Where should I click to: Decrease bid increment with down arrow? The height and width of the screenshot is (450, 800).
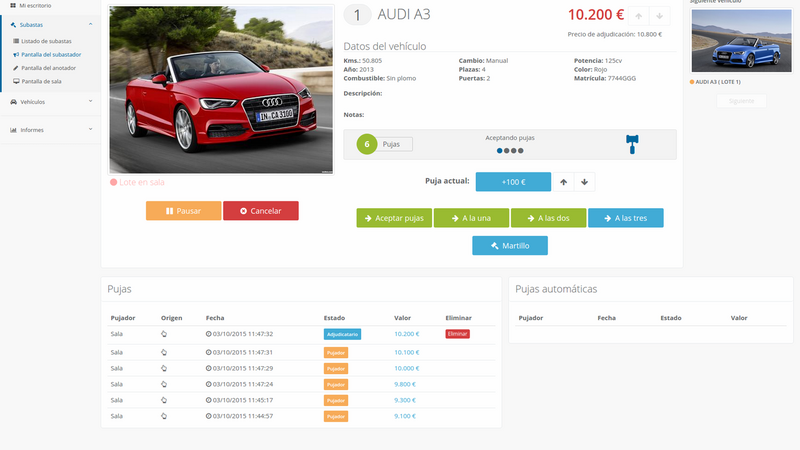(584, 182)
